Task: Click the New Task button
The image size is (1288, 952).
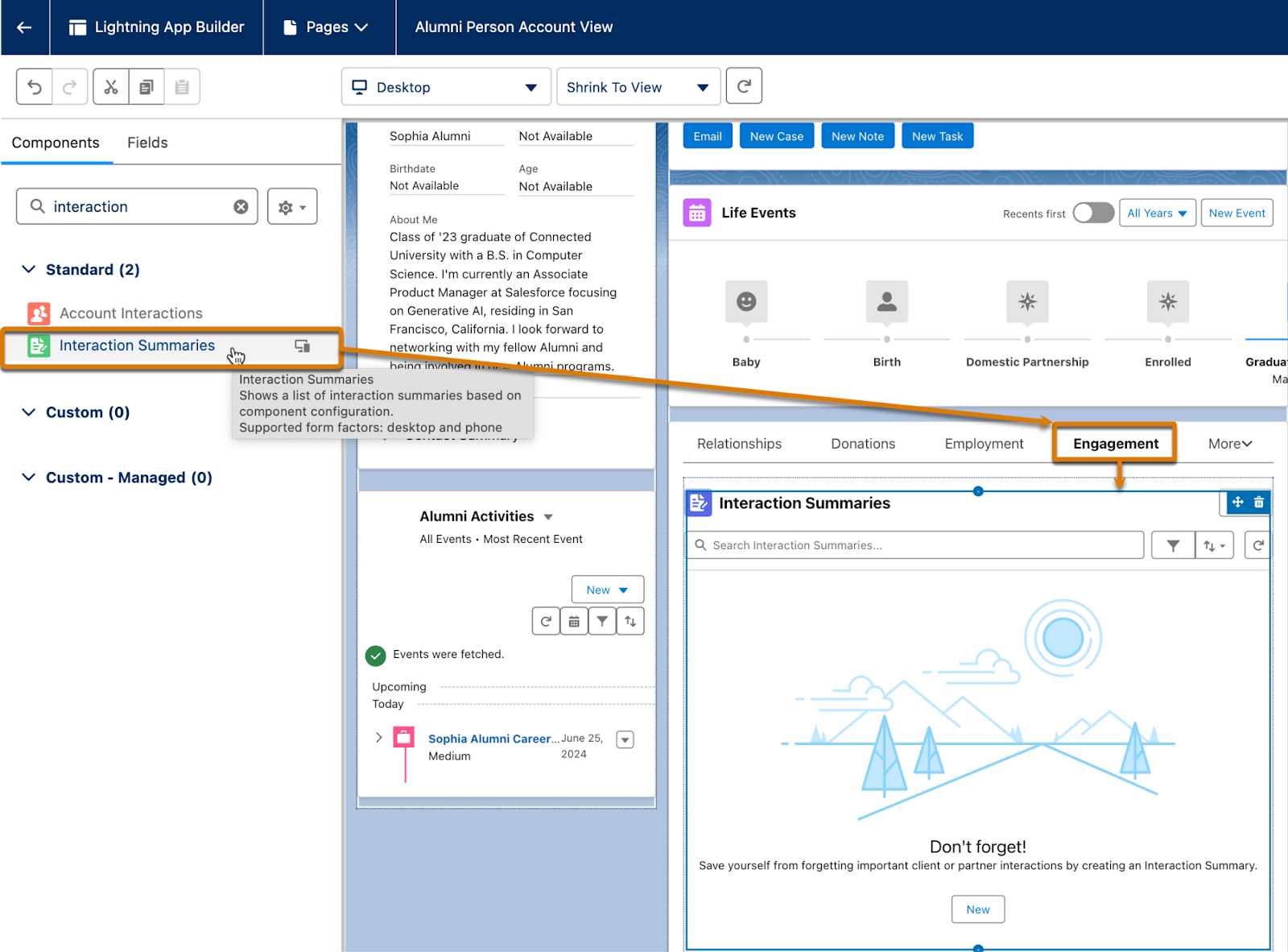Action: (x=938, y=136)
